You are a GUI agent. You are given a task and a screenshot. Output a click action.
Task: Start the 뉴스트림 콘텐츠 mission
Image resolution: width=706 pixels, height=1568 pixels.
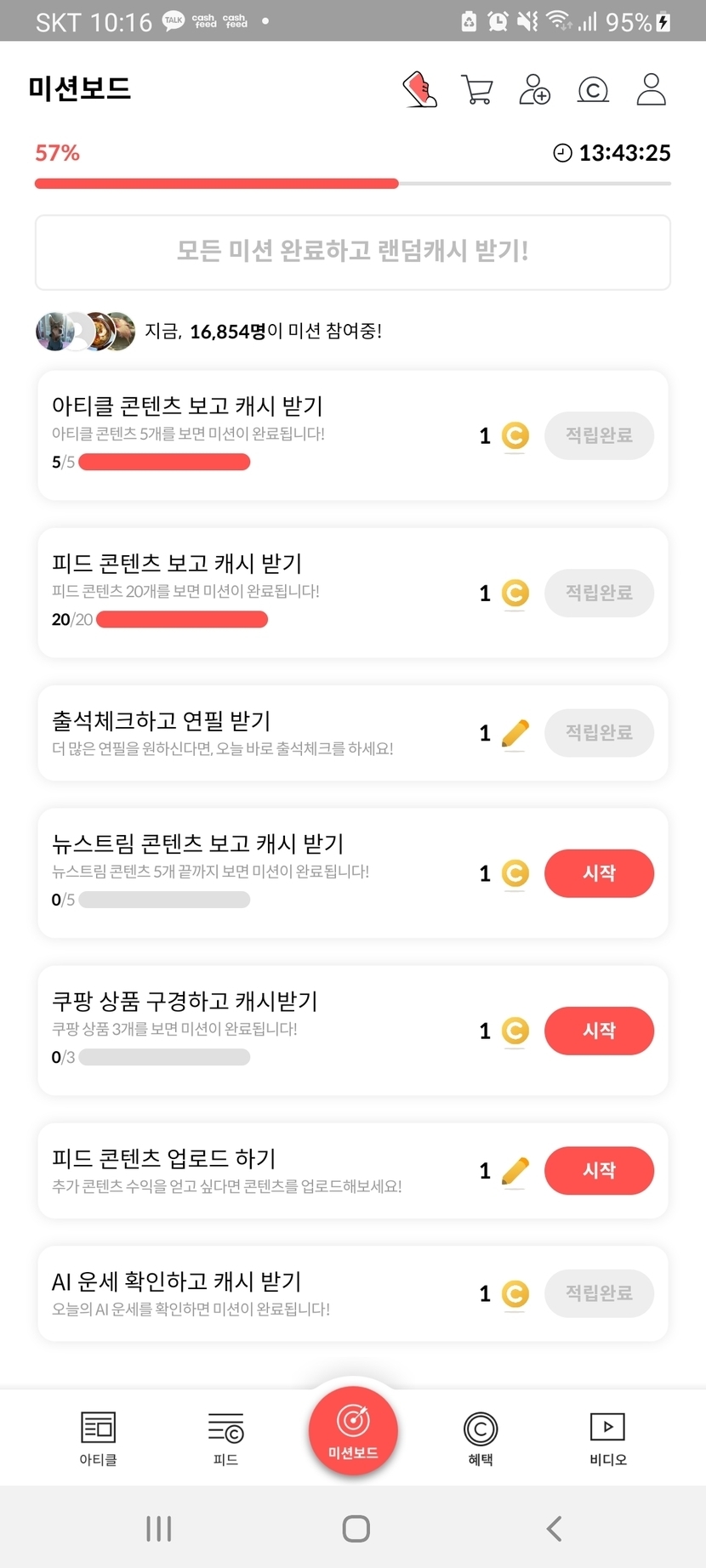[599, 873]
